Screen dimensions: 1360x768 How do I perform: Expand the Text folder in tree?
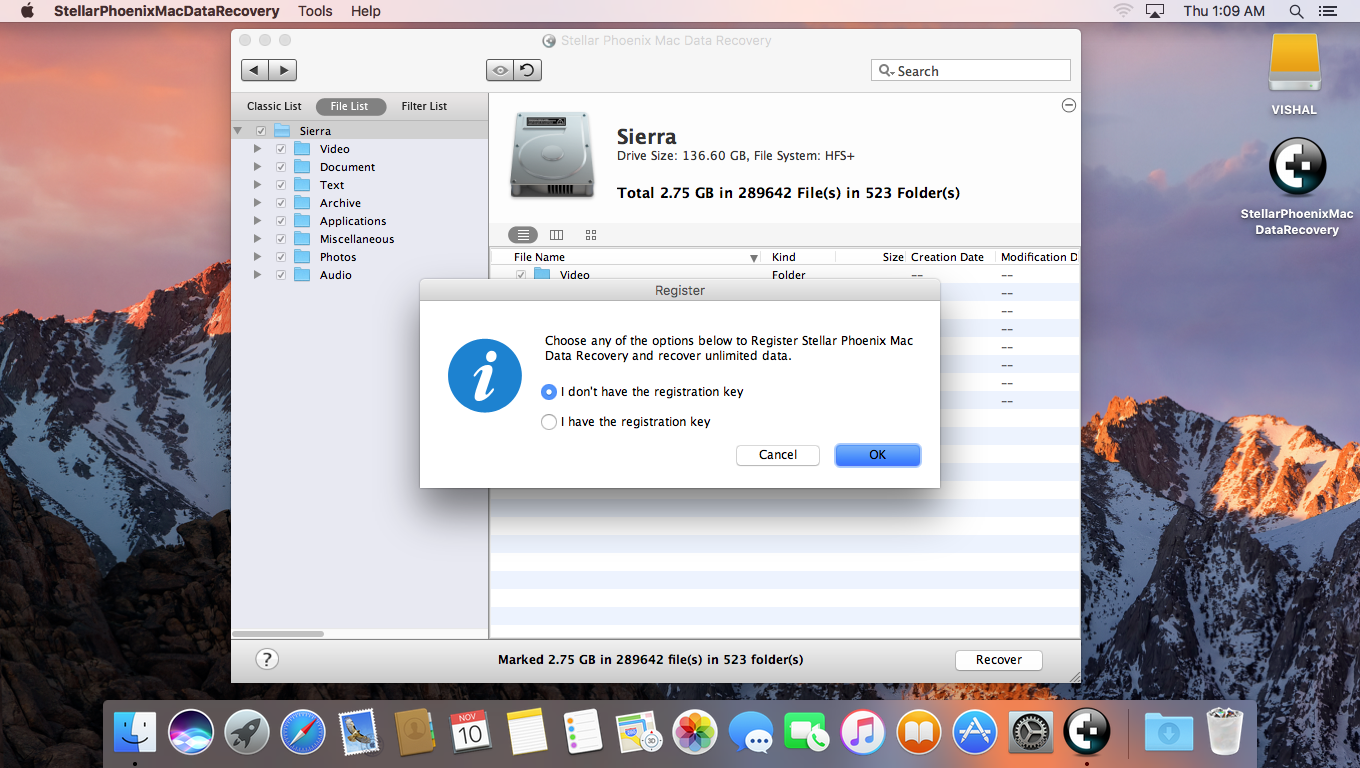pos(257,185)
